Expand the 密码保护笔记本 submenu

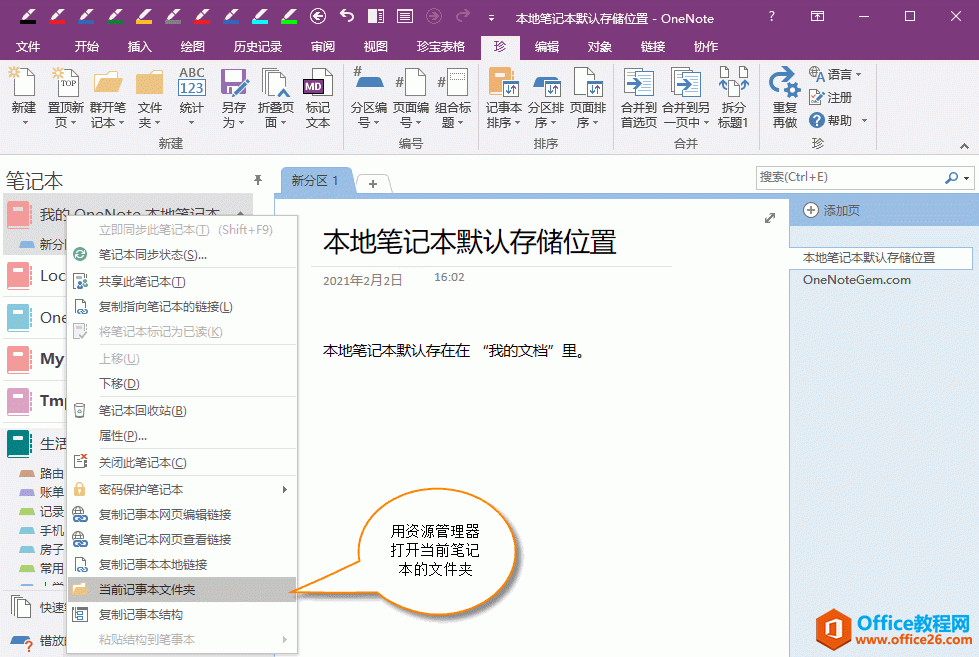180,490
